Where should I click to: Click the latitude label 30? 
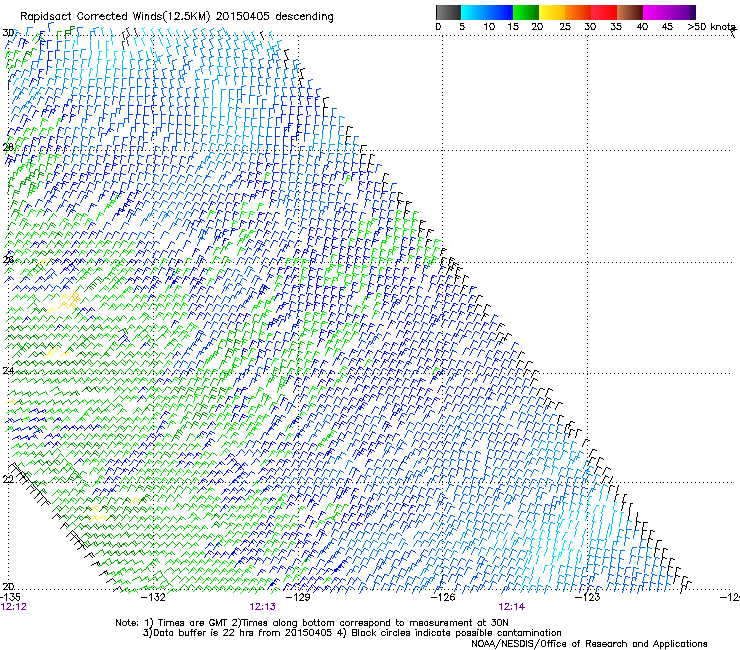(8, 33)
